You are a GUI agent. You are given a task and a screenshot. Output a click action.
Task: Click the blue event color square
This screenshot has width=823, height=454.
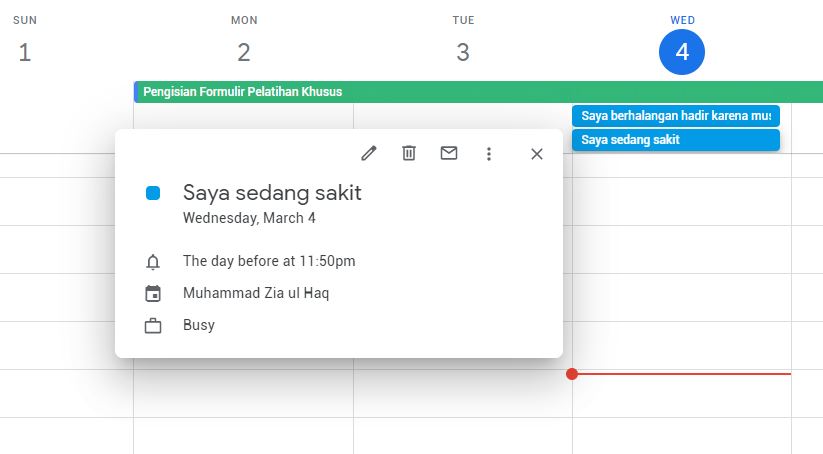pyautogui.click(x=153, y=193)
